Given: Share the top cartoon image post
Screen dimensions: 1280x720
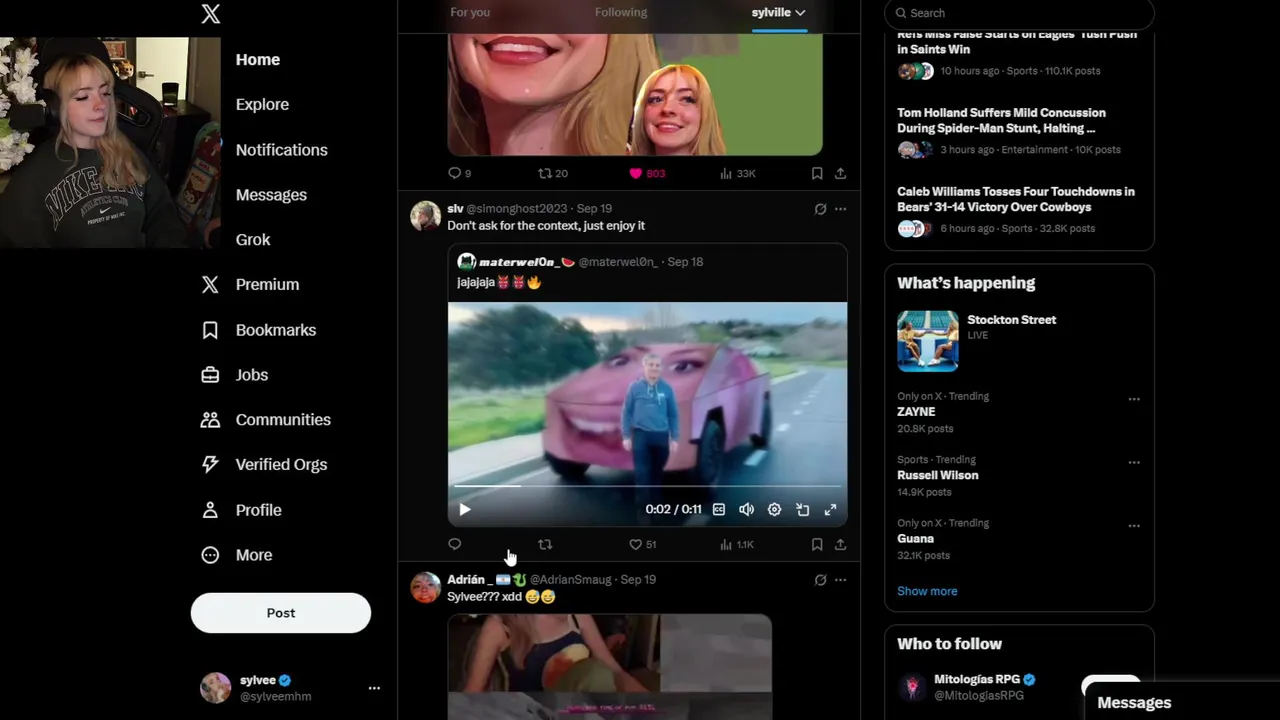Looking at the screenshot, I should click(840, 173).
